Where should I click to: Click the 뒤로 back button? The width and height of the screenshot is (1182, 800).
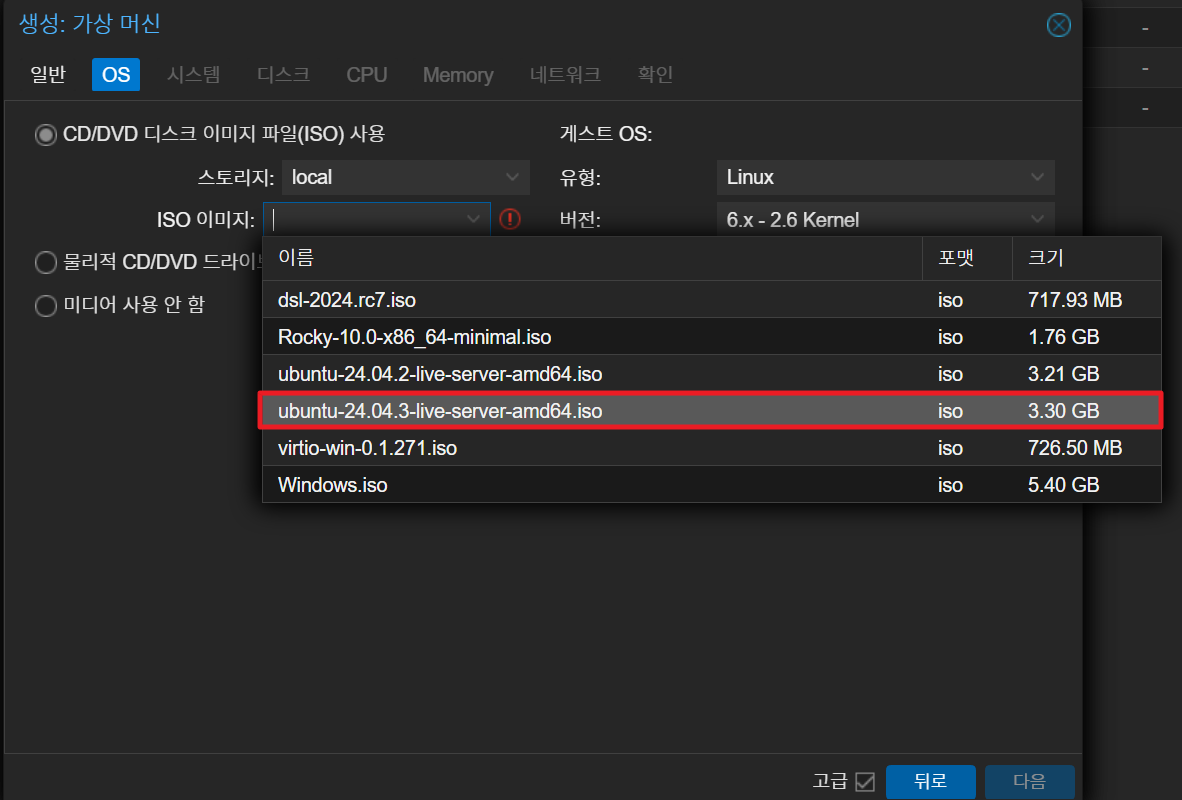click(930, 781)
